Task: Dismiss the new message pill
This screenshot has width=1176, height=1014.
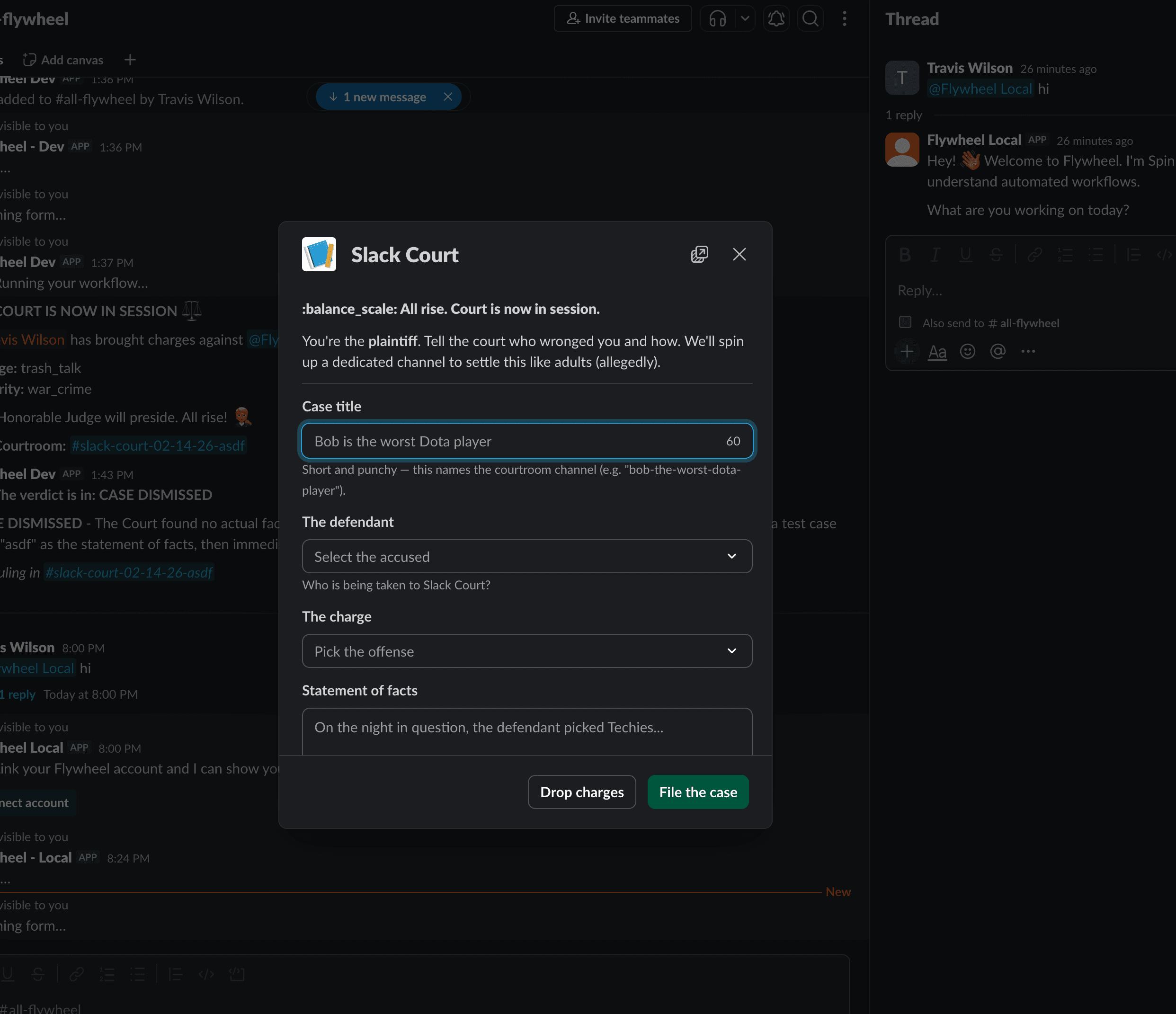Action: [448, 97]
